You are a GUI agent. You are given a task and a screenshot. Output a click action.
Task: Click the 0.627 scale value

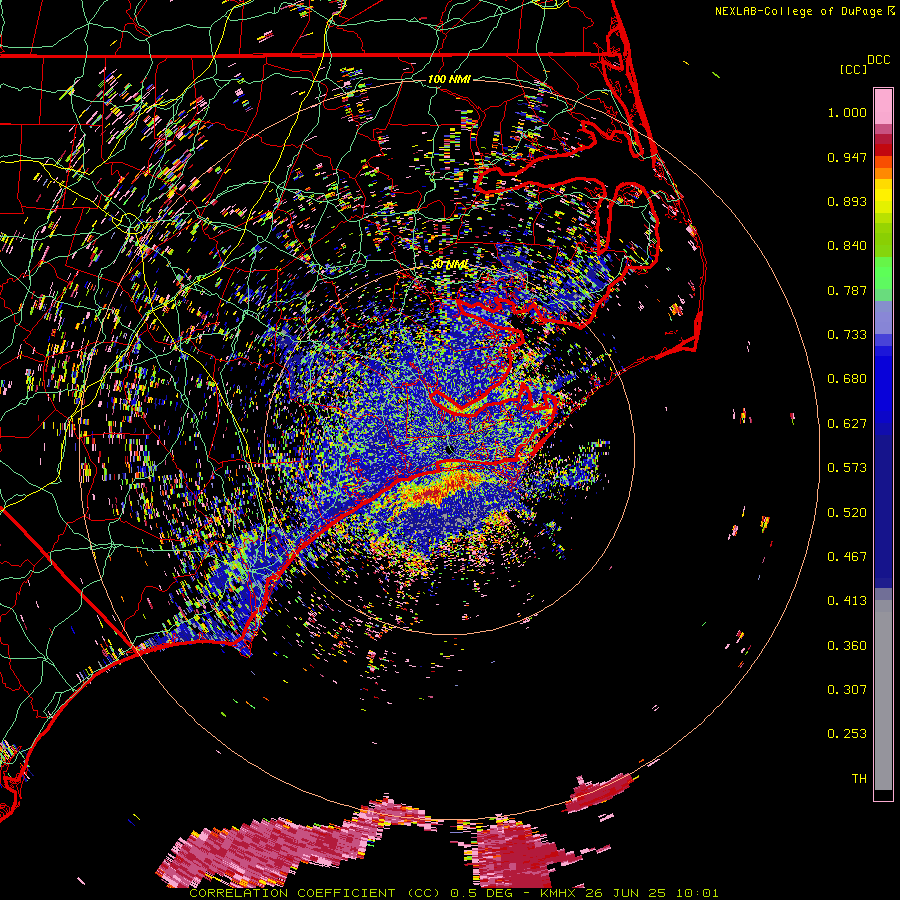click(847, 424)
